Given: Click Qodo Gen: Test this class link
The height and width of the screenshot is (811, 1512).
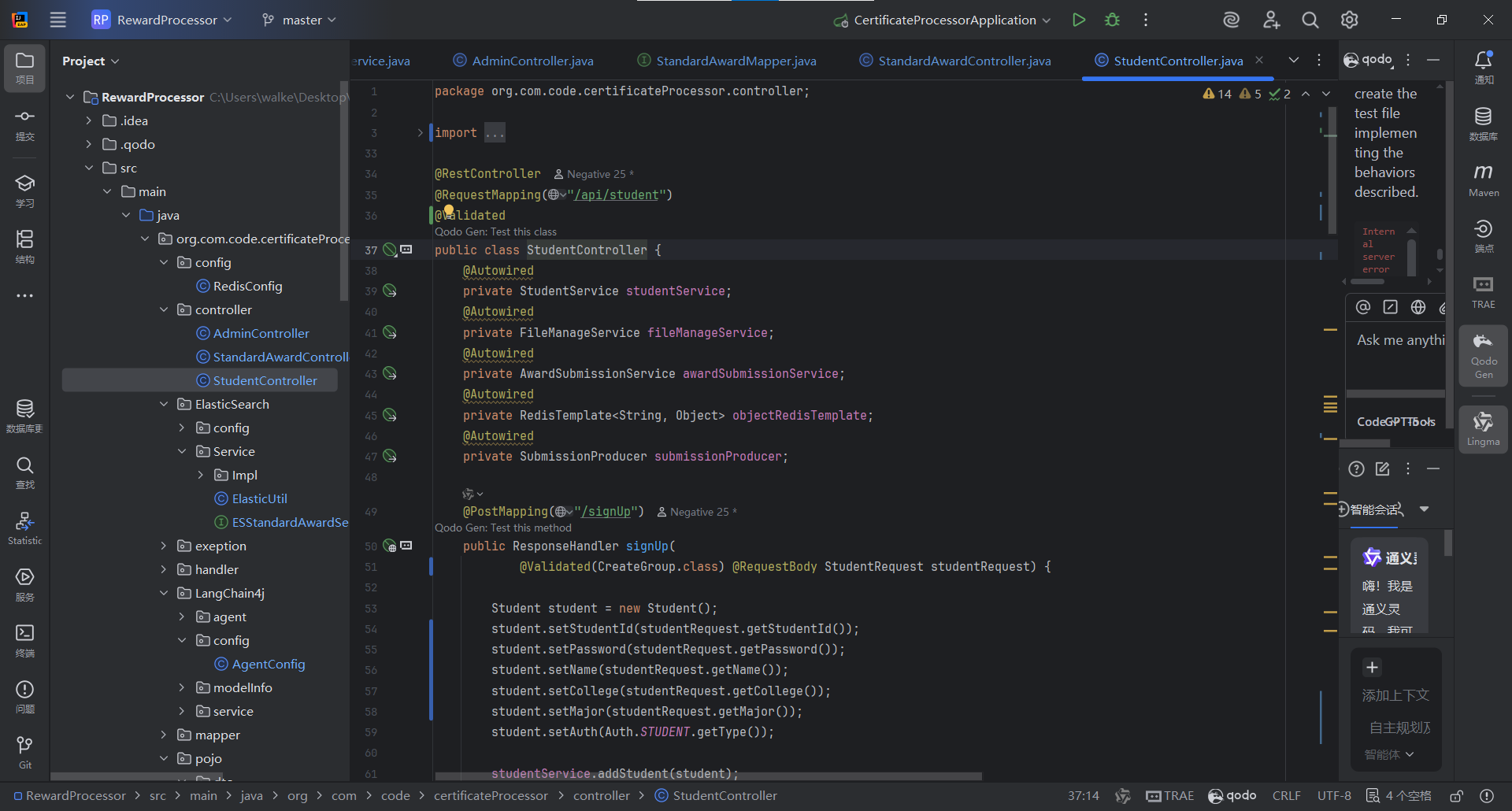Looking at the screenshot, I should coord(495,231).
